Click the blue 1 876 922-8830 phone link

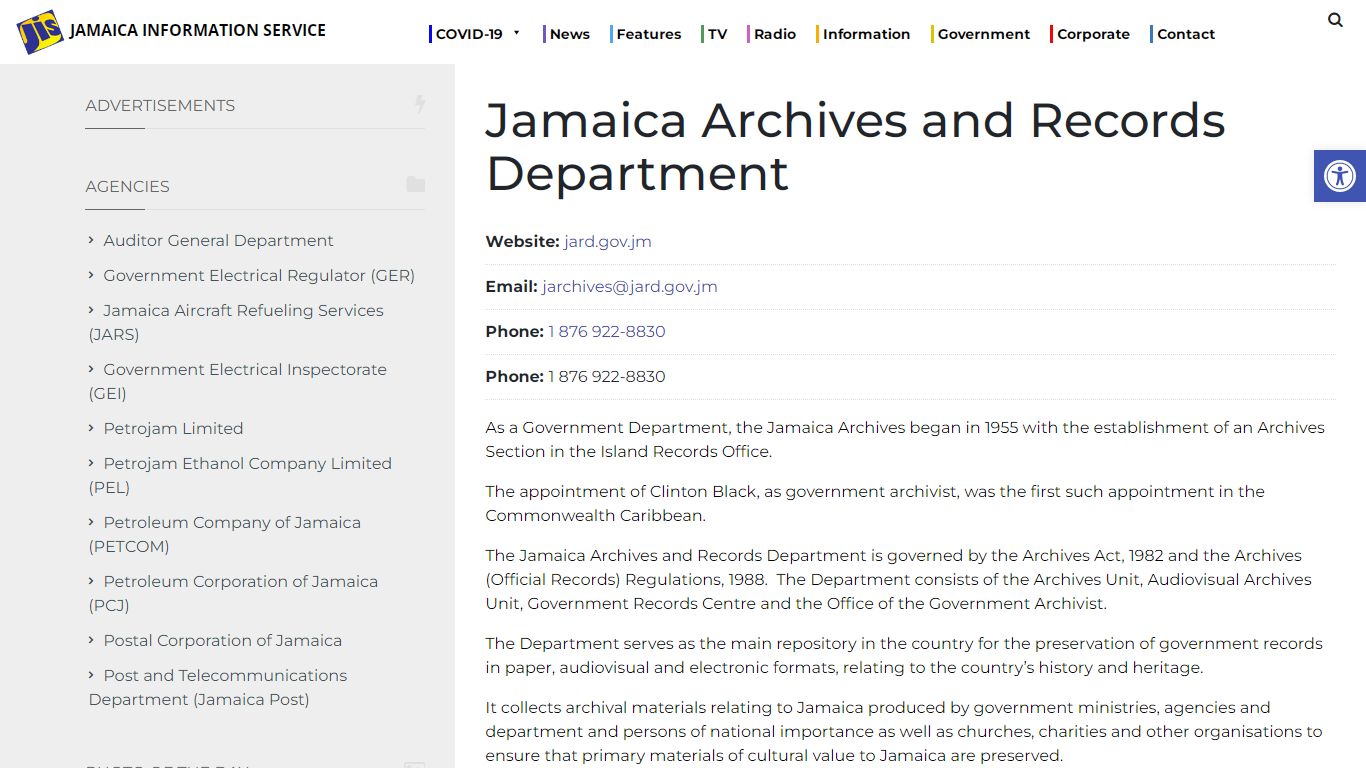coord(607,332)
